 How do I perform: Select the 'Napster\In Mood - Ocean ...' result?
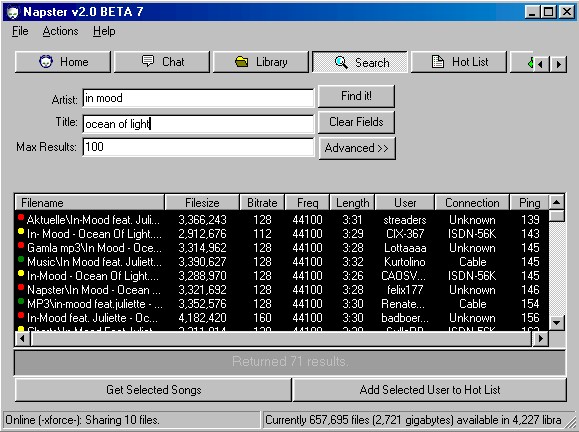coord(282,290)
